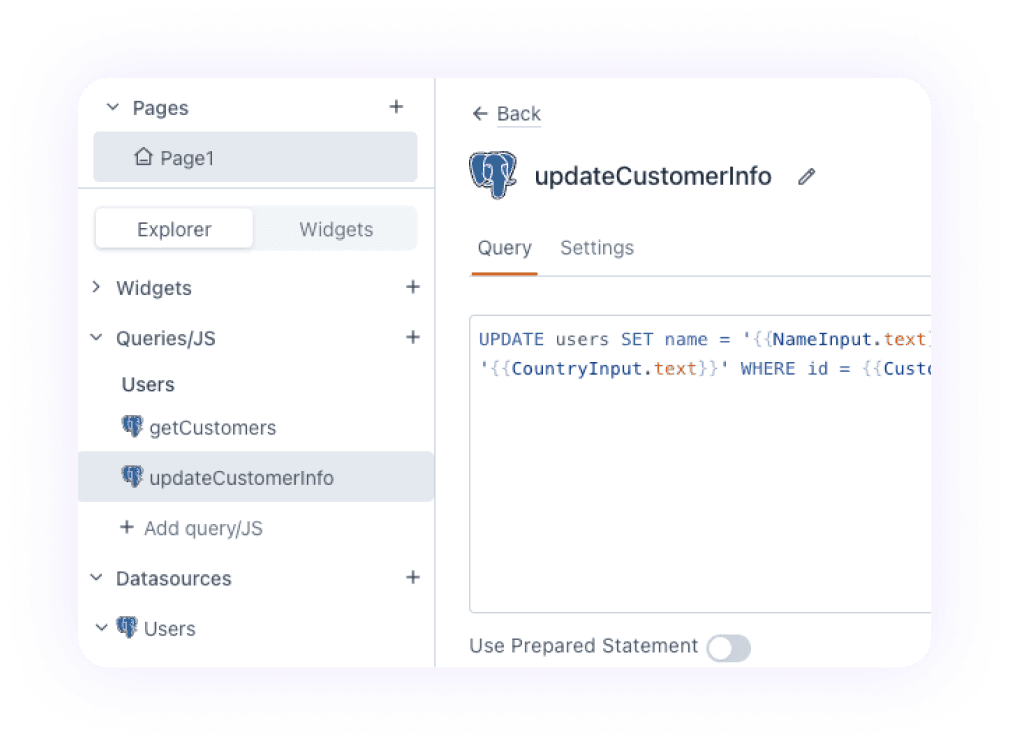Add a new query via Queries/JS plus
This screenshot has height=746, width=1010.
412,337
